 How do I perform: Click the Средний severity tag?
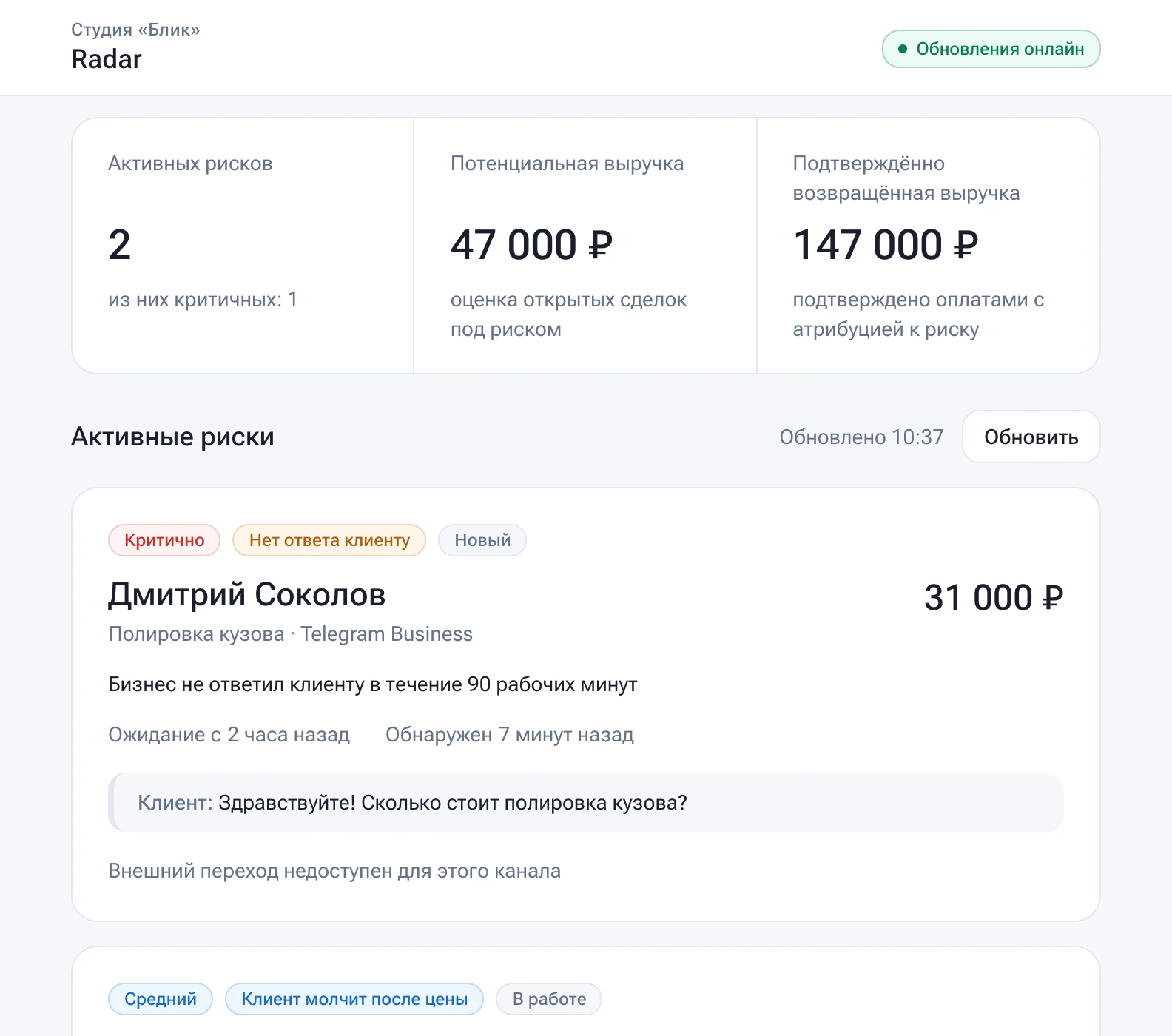tap(161, 999)
